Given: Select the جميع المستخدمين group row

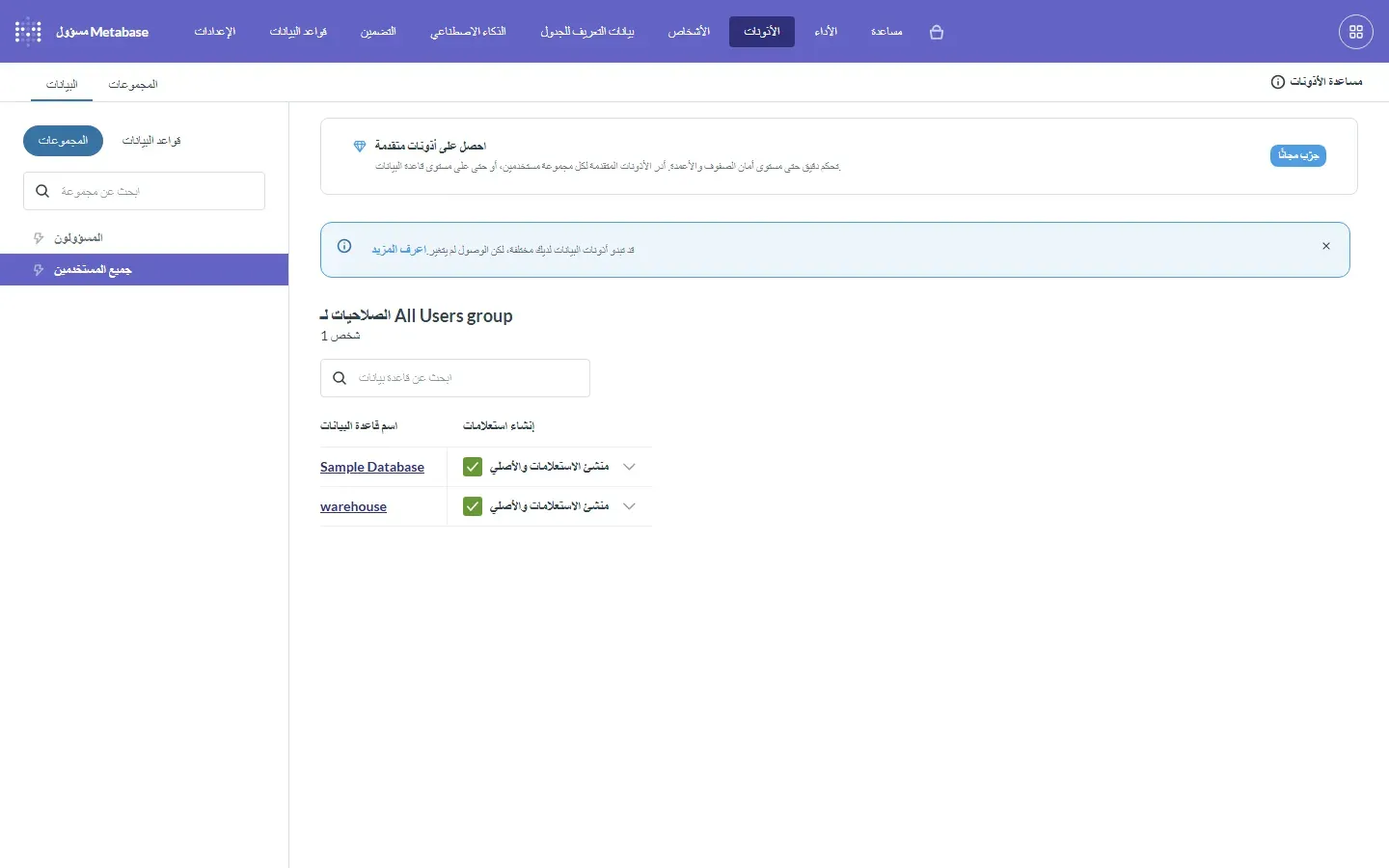Looking at the screenshot, I should (x=145, y=270).
